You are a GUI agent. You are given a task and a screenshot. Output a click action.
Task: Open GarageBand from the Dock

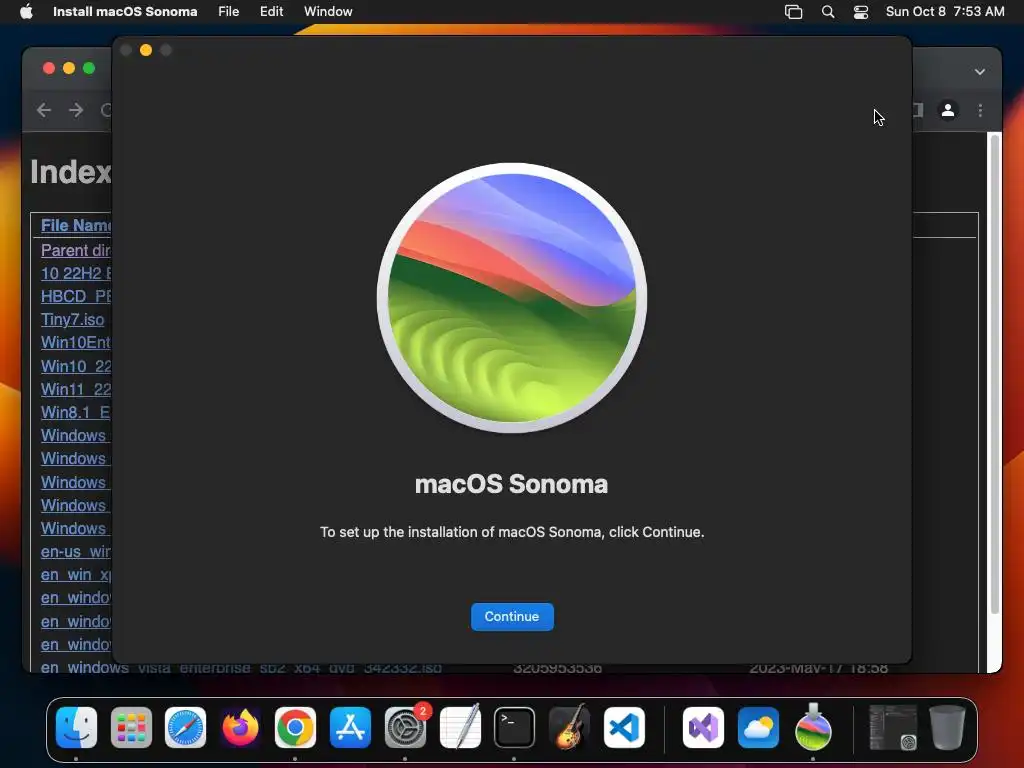(x=569, y=727)
